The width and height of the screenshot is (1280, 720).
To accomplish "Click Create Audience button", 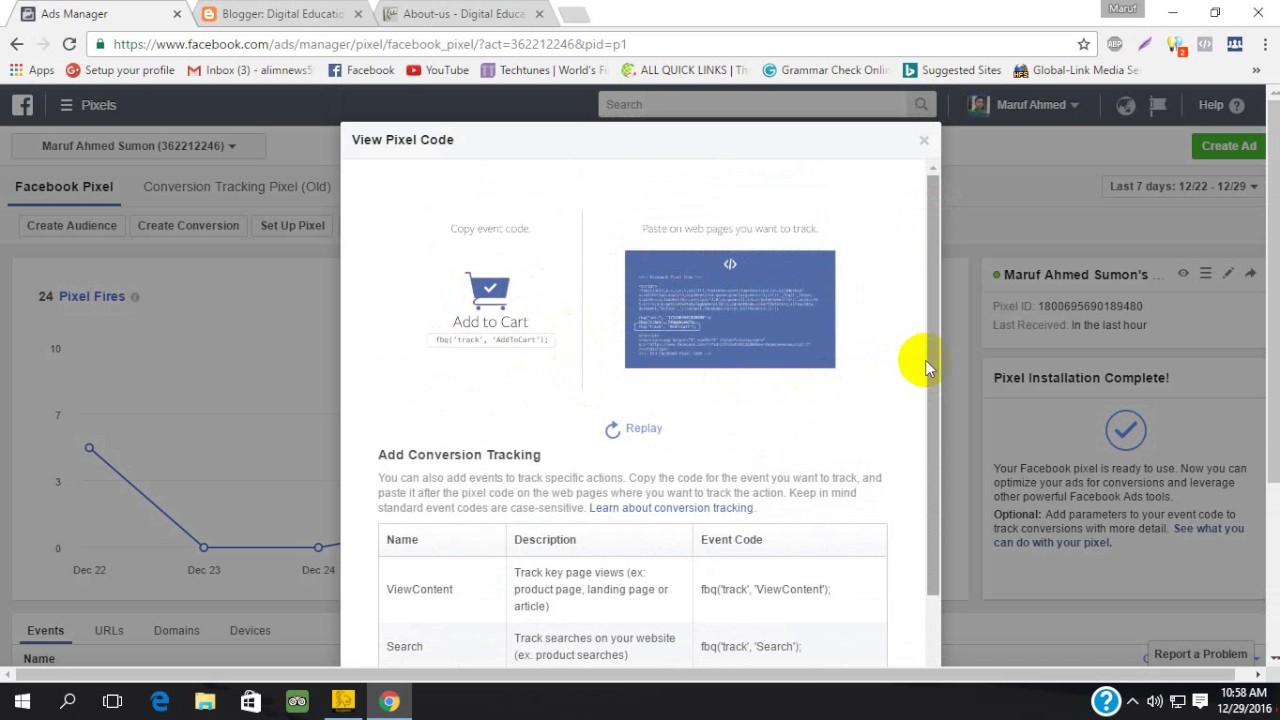I will coord(72,226).
